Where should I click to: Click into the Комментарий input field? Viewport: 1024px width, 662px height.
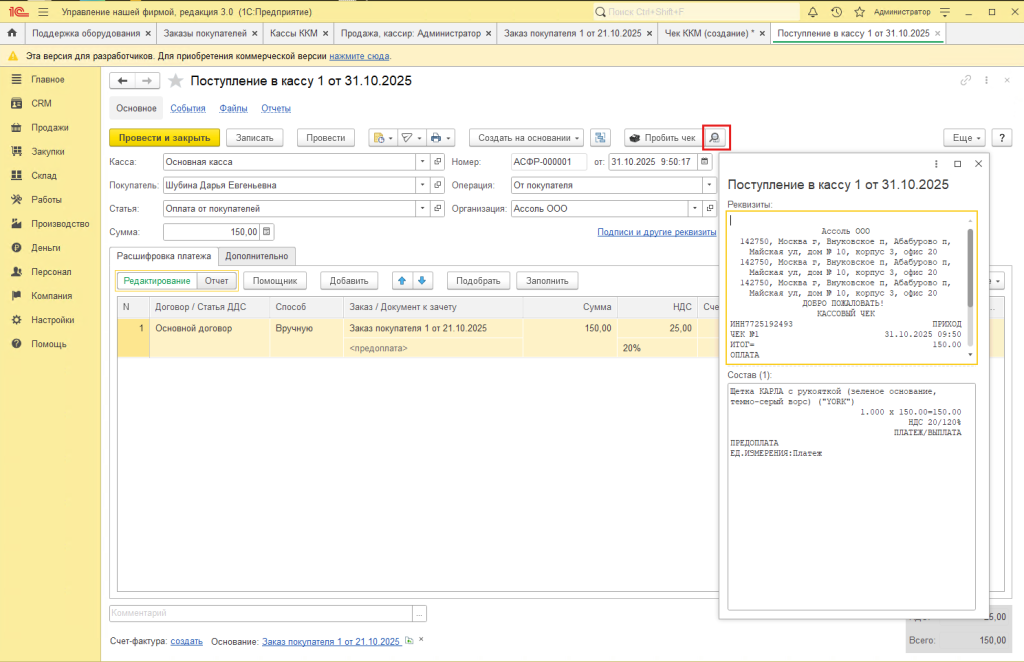coord(260,613)
